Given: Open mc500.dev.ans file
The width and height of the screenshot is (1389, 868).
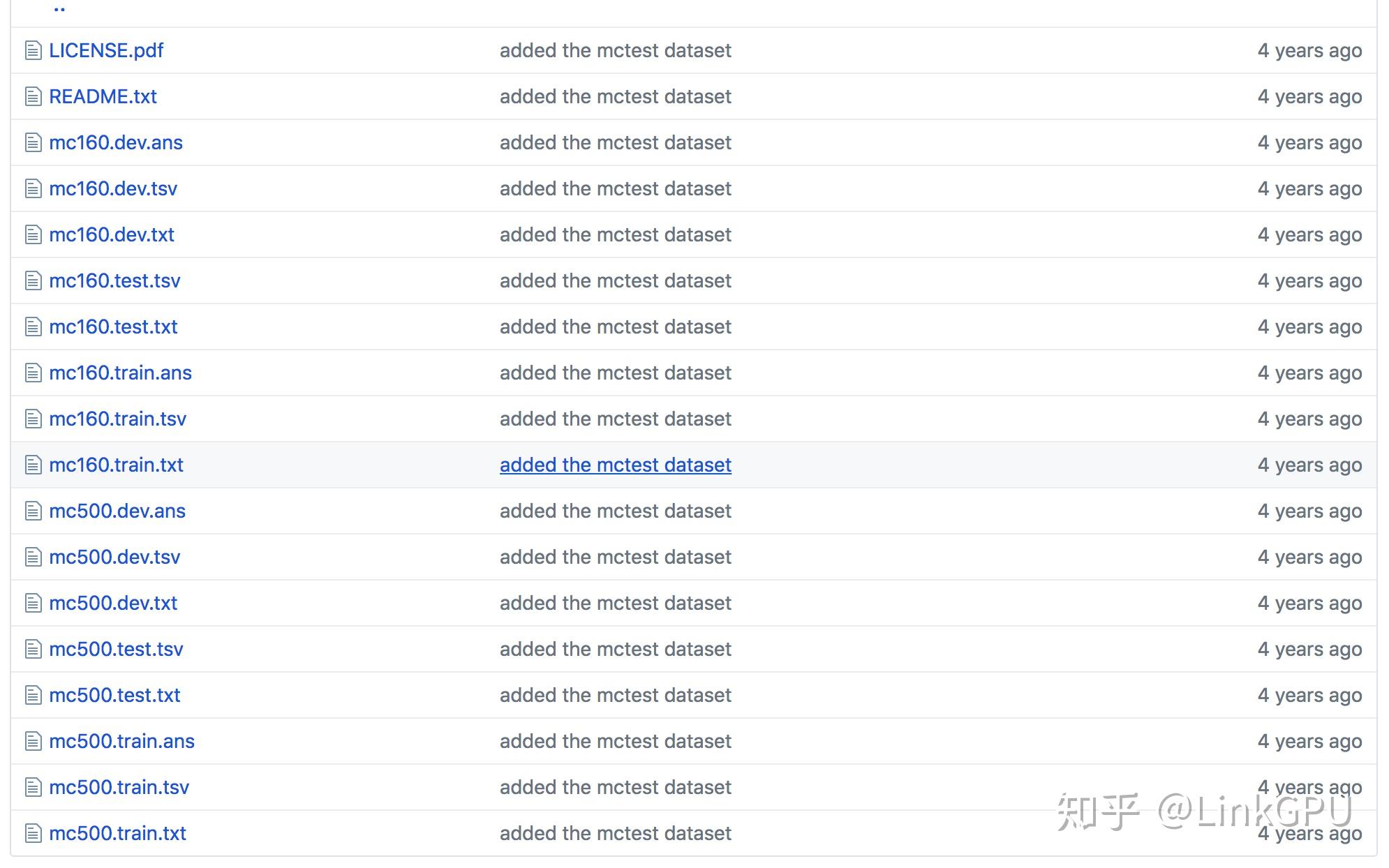Looking at the screenshot, I should pos(117,511).
